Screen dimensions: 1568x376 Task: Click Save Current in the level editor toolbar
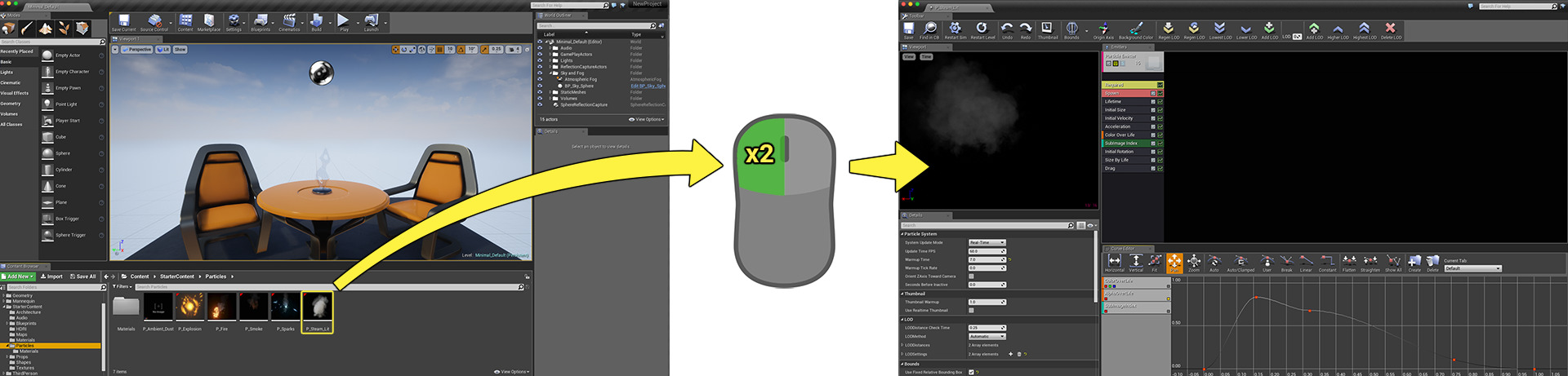point(124,23)
